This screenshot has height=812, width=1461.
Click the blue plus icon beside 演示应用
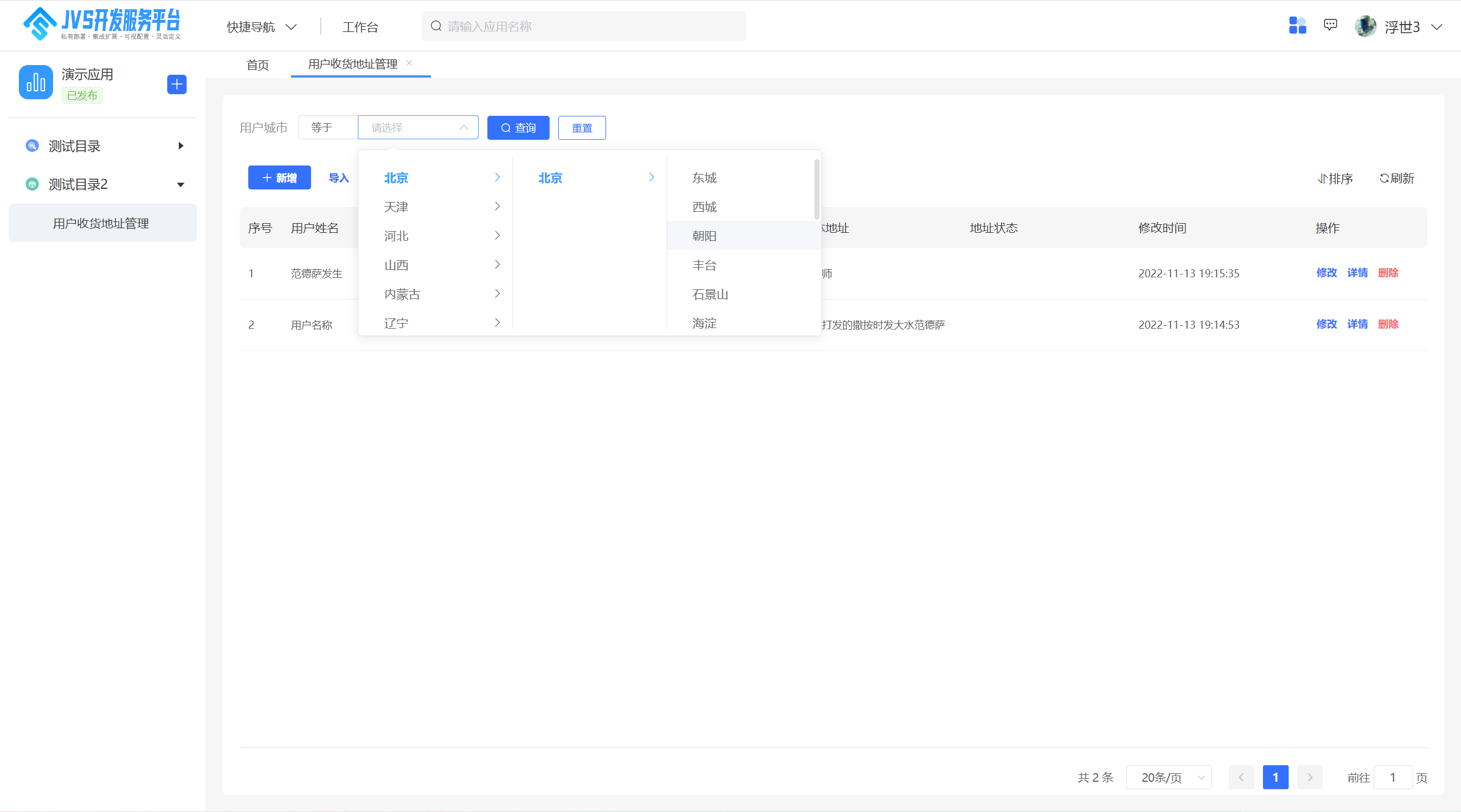(x=177, y=84)
